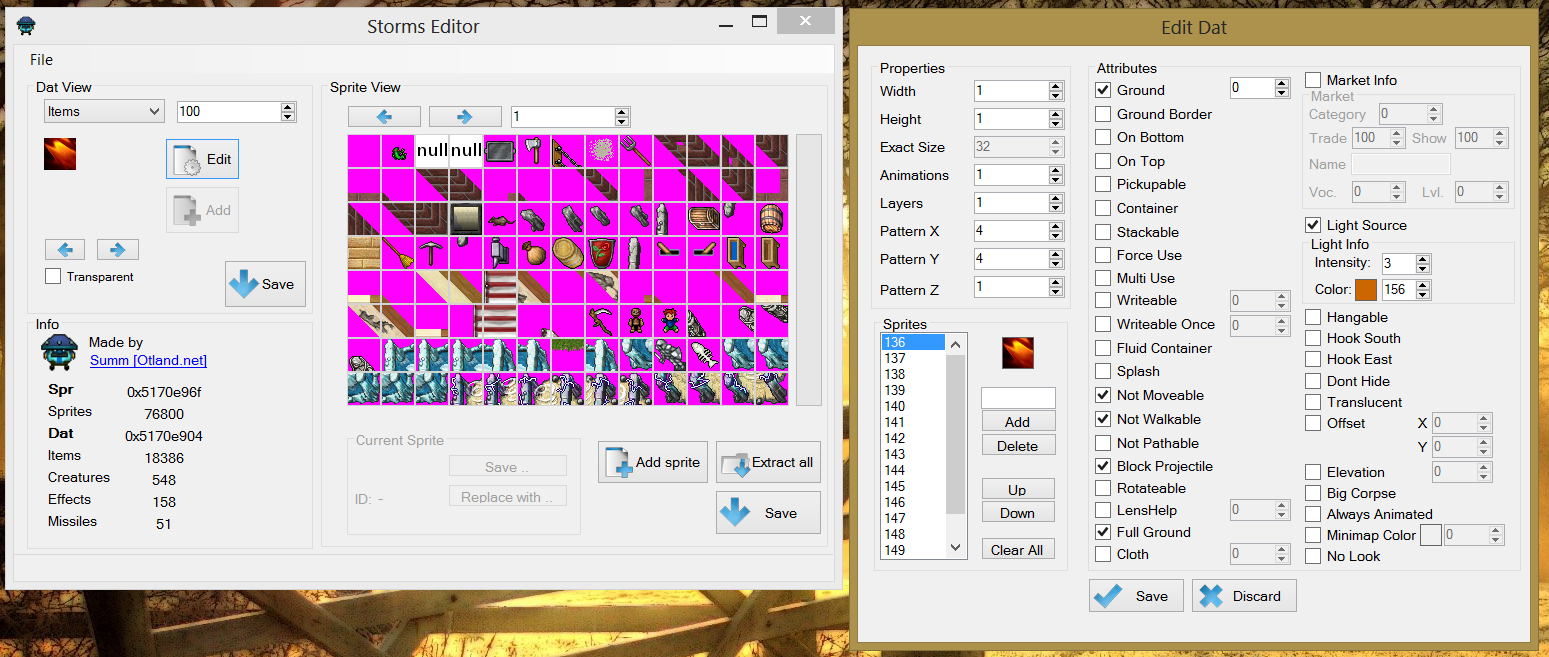Change the item ID 100 stepper
This screenshot has height=657, width=1549.
288,112
